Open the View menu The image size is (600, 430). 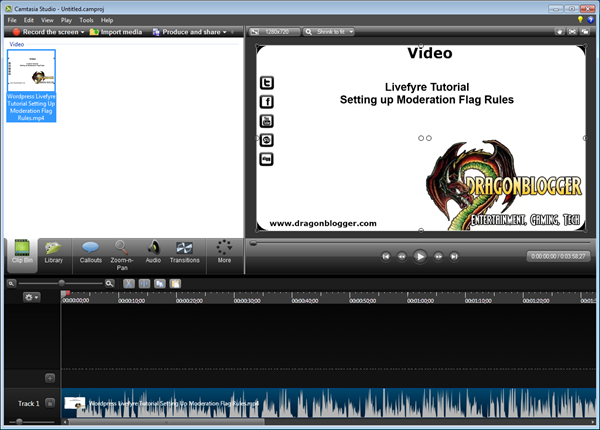[47, 20]
